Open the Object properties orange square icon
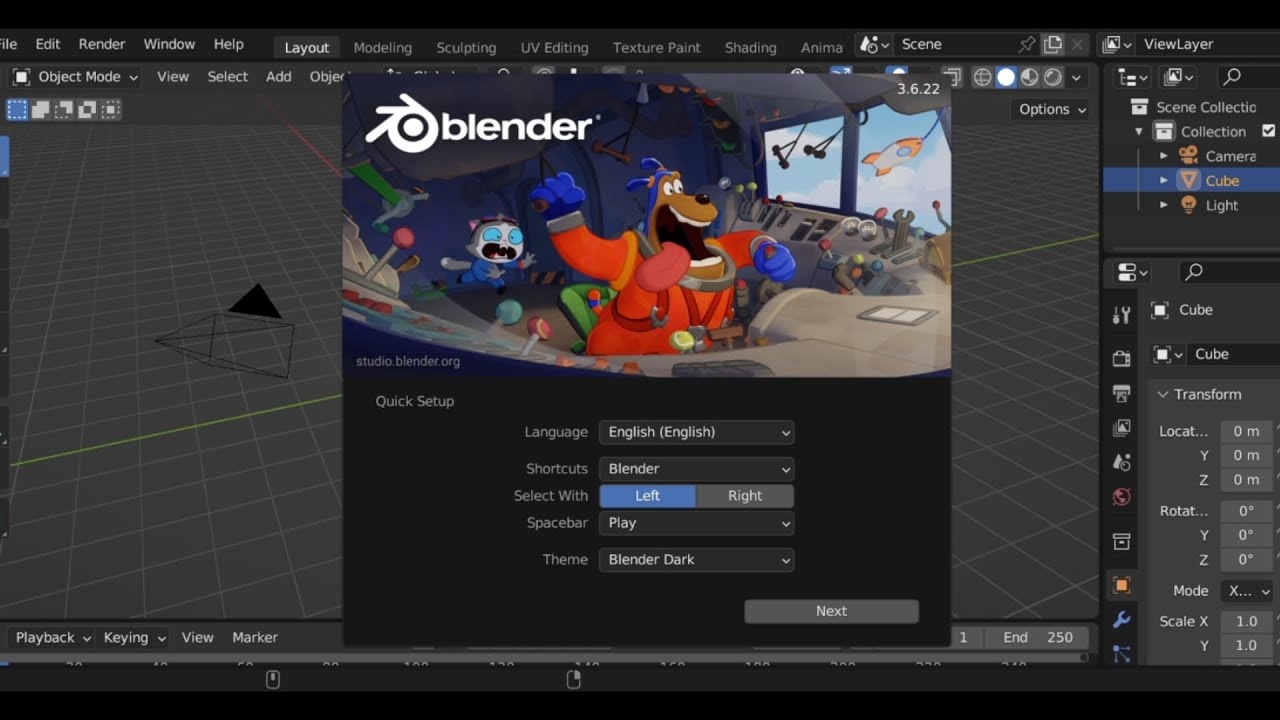The height and width of the screenshot is (720, 1280). (1121, 585)
